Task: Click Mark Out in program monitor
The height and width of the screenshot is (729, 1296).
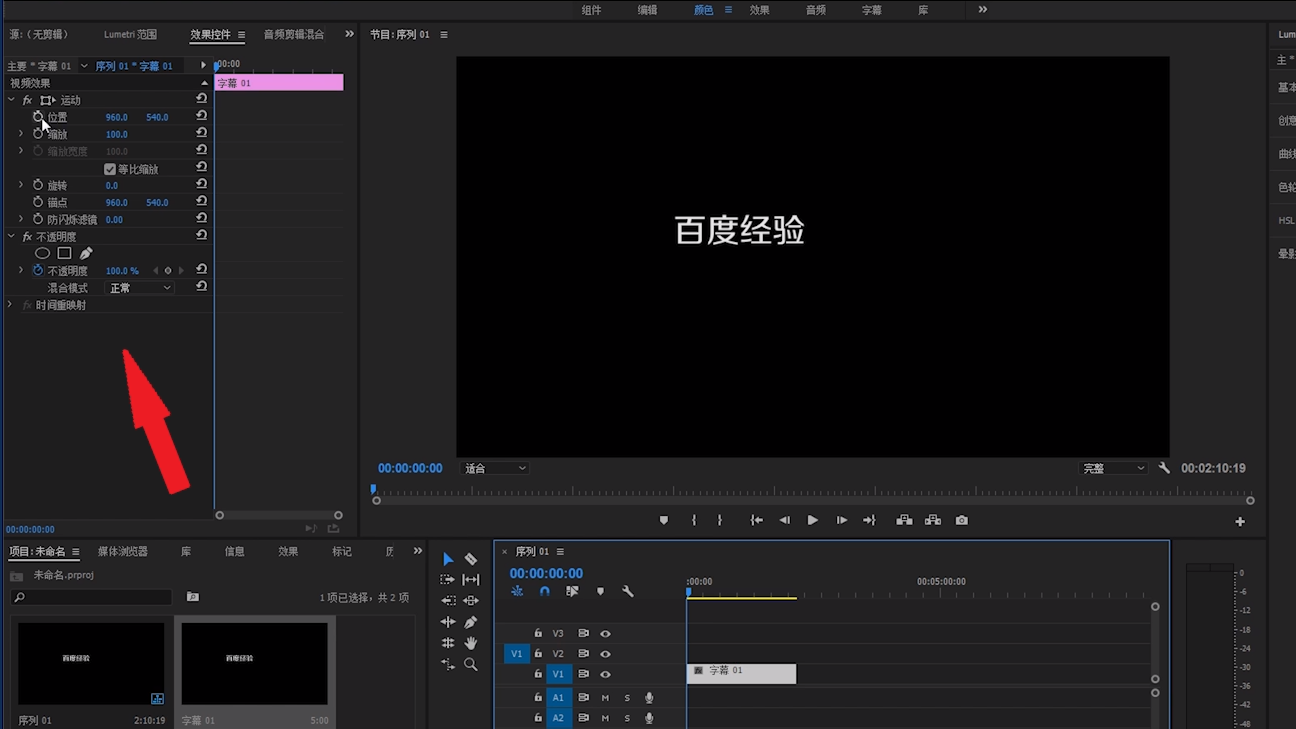Action: [720, 520]
